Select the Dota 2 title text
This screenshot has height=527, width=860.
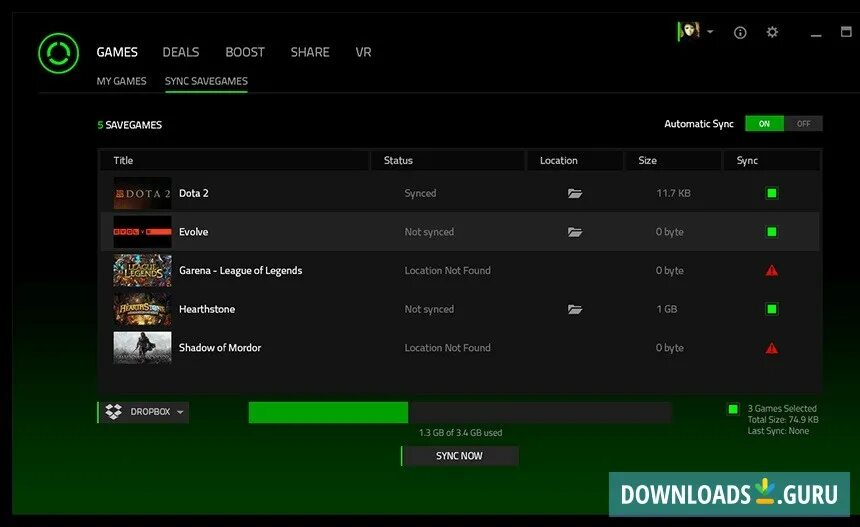(x=194, y=193)
